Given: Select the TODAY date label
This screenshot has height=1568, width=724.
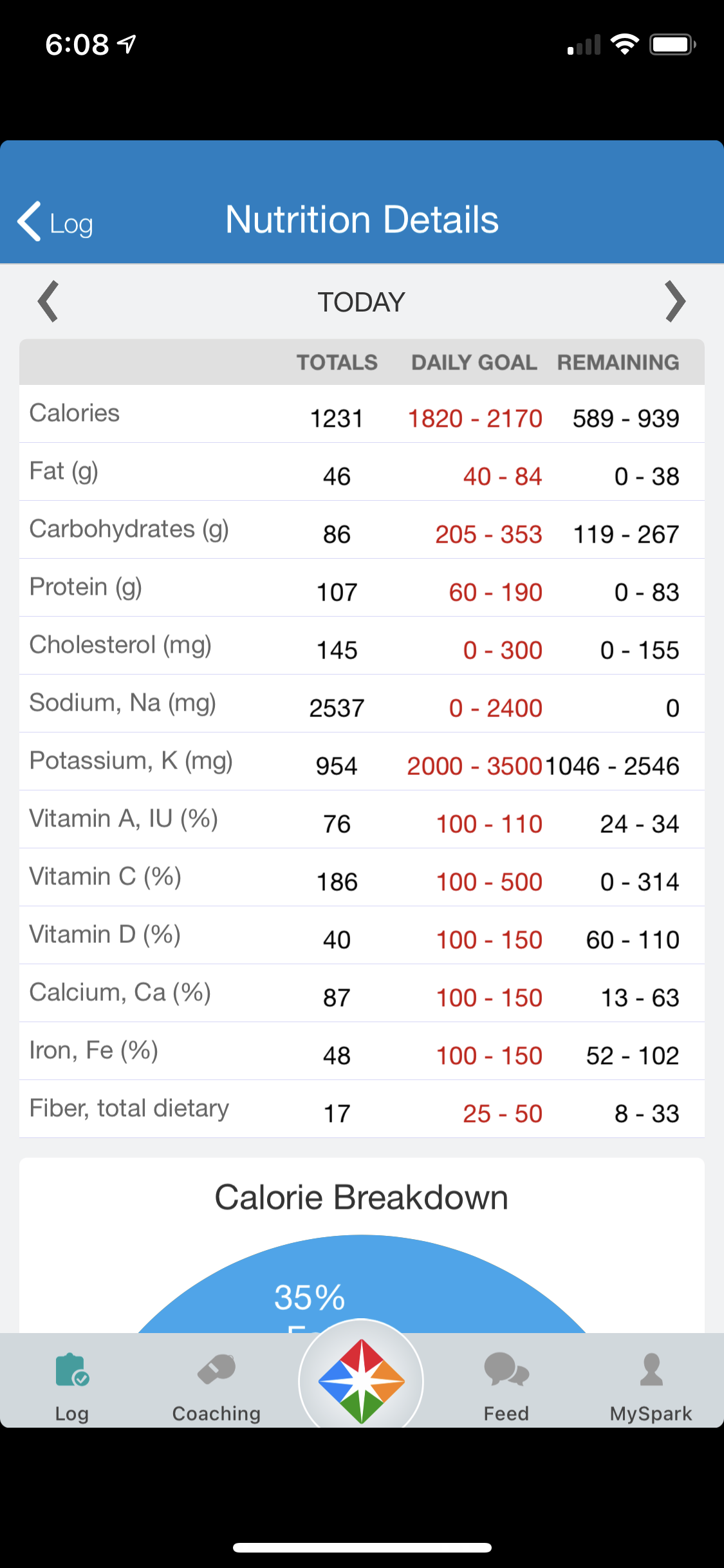Looking at the screenshot, I should (362, 302).
